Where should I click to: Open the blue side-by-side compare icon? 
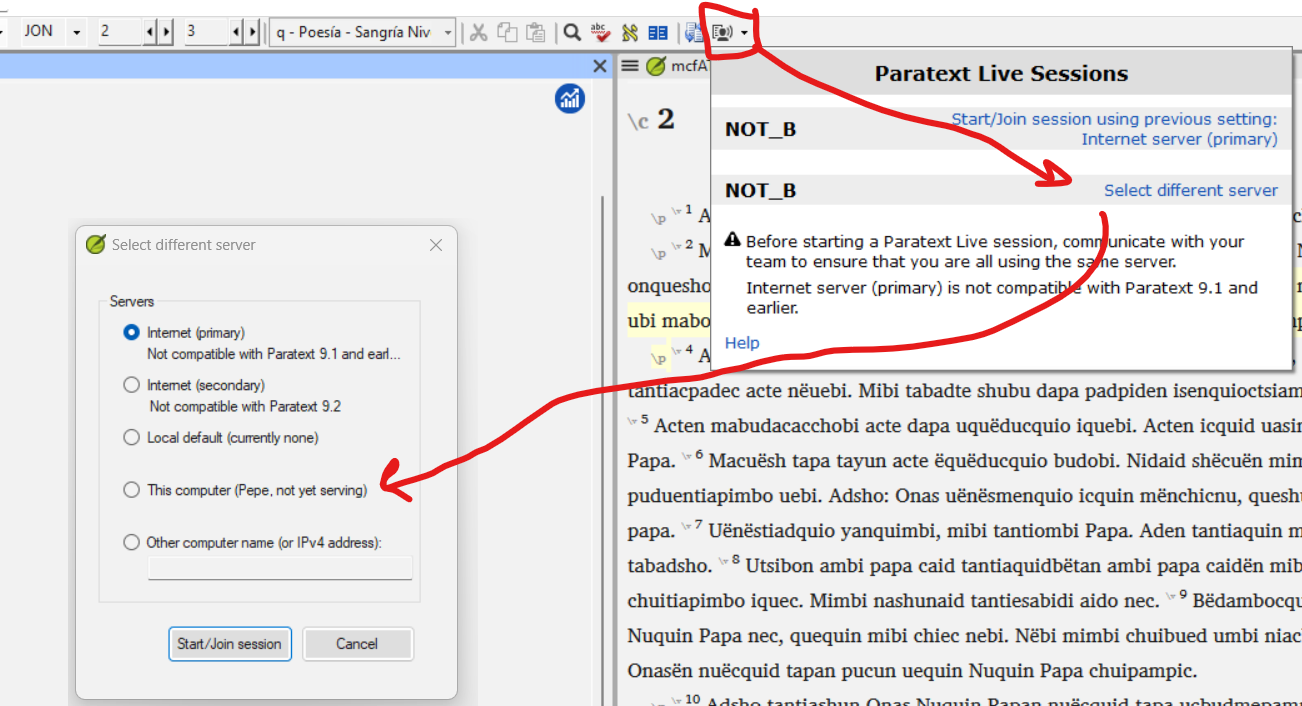[x=657, y=32]
